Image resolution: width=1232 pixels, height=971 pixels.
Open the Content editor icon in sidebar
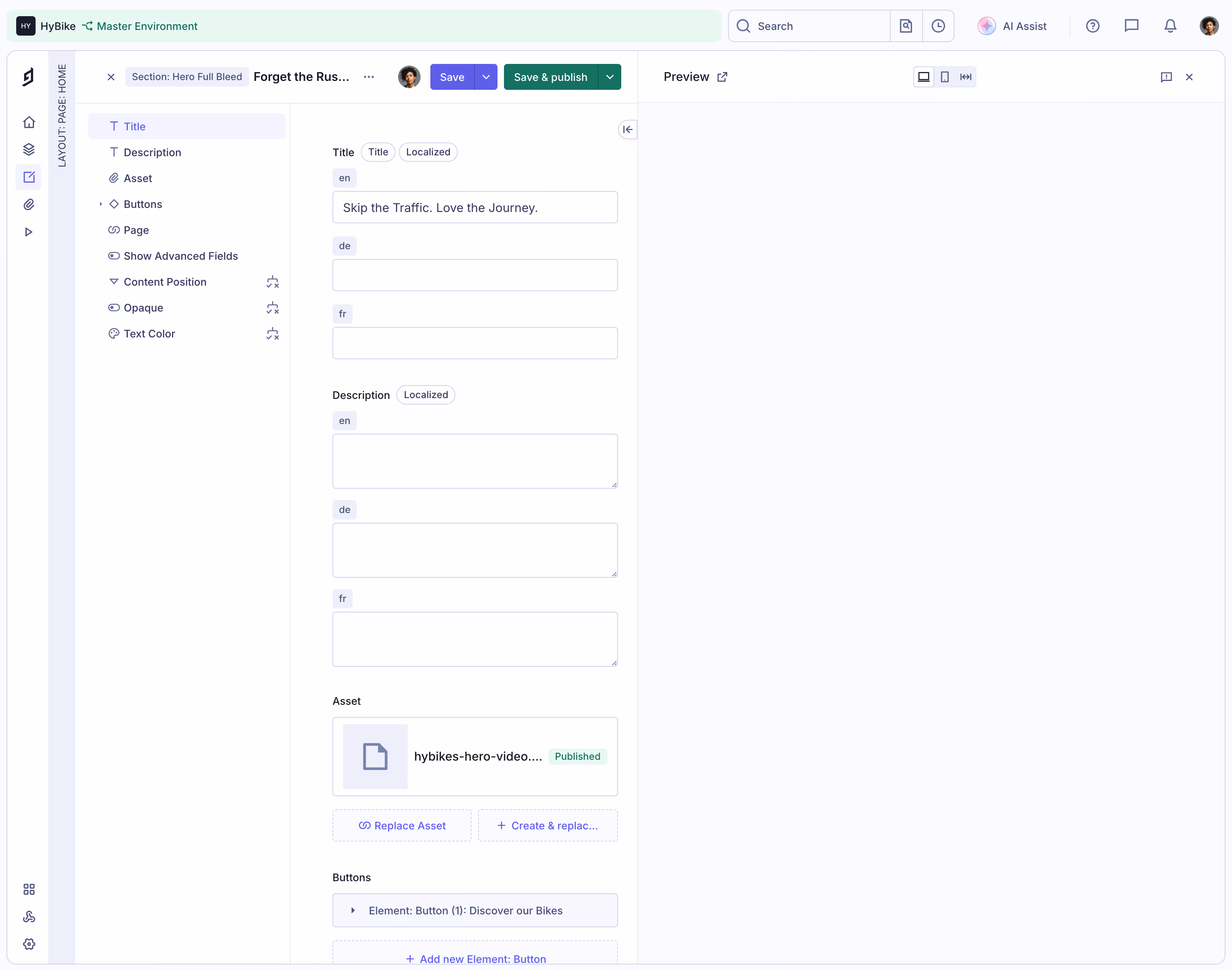29,177
